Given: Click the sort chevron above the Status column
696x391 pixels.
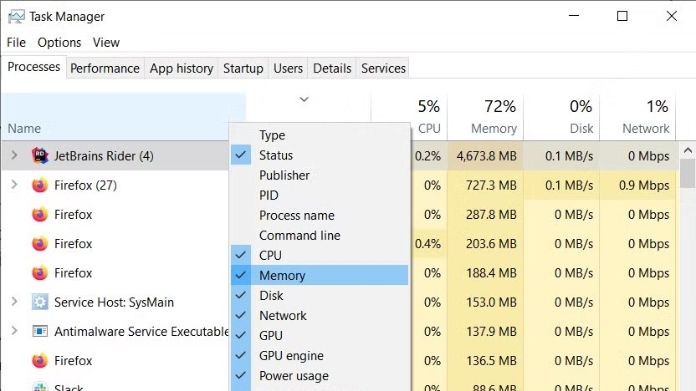Looking at the screenshot, I should coord(304,99).
